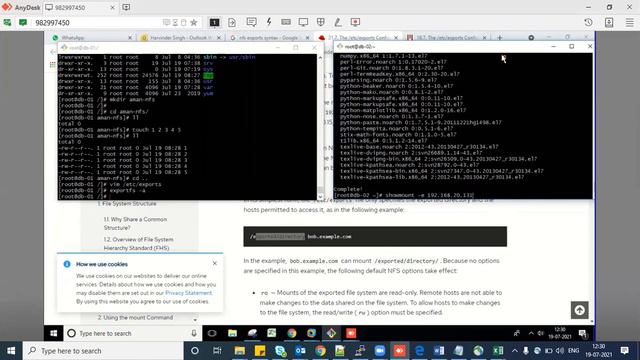The height and width of the screenshot is (360, 640).
Task: Expand local system tray hidden icons chevron
Action: (x=515, y=351)
